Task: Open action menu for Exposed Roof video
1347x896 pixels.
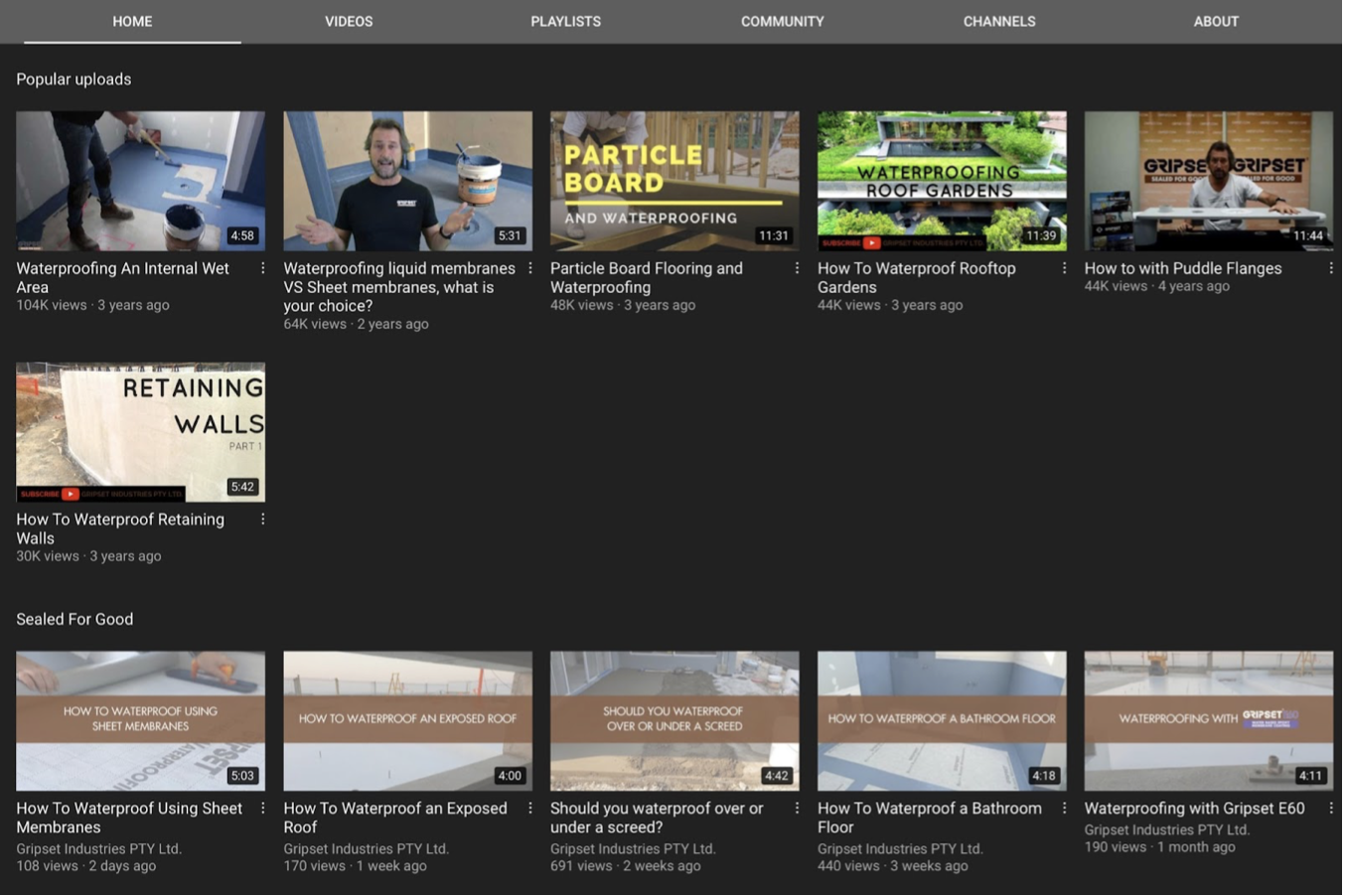Action: click(x=529, y=809)
